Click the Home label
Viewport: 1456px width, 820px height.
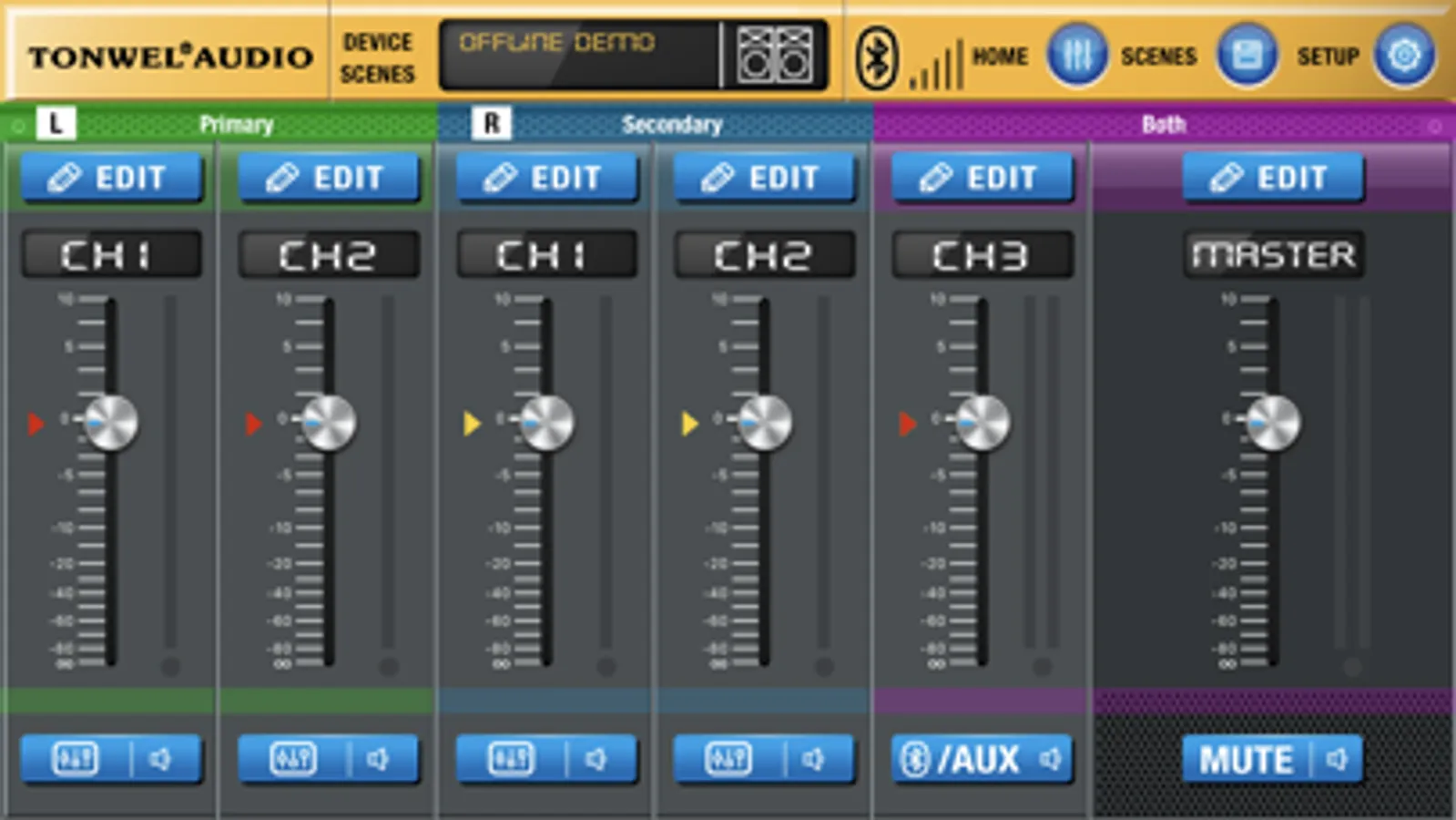[x=1000, y=56]
